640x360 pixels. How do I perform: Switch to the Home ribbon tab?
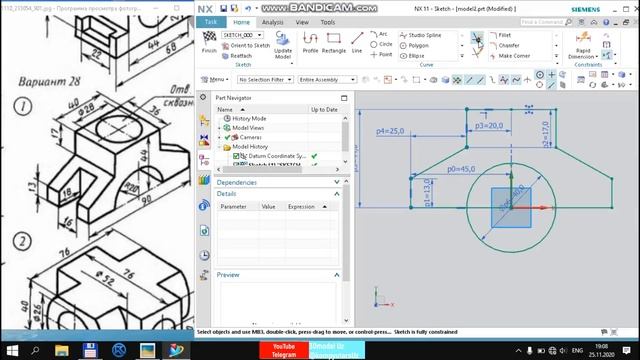point(241,22)
